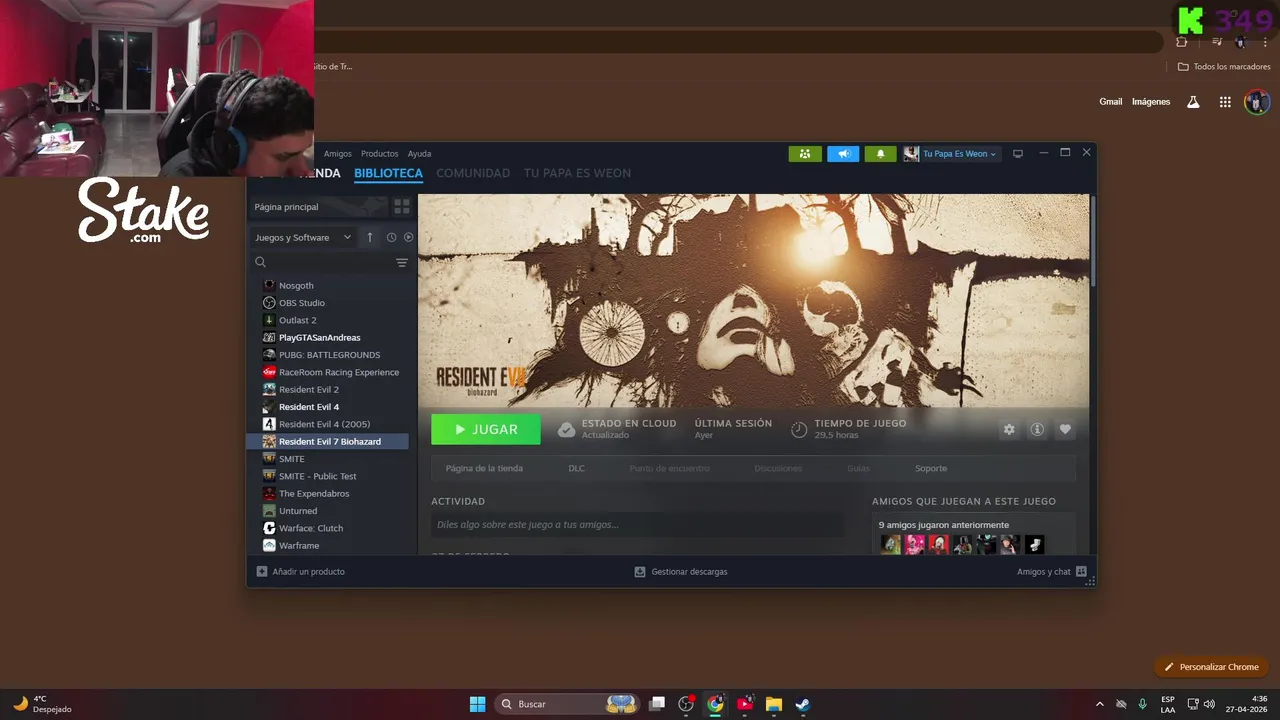Image resolution: width=1280 pixels, height=720 pixels.
Task: Open the Discusiones link
Action: pos(778,468)
